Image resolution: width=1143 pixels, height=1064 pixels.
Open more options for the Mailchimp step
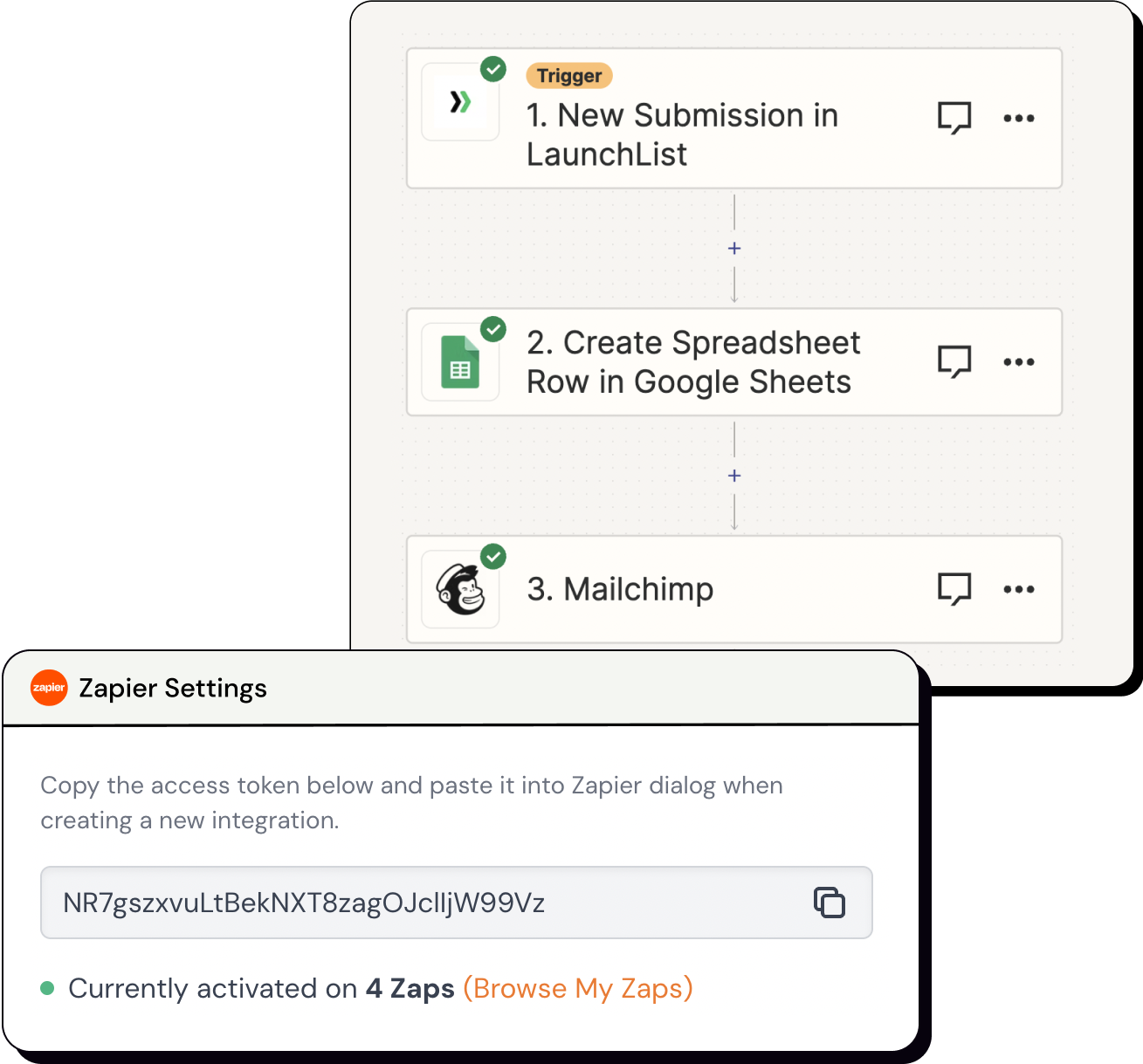pos(1019,589)
